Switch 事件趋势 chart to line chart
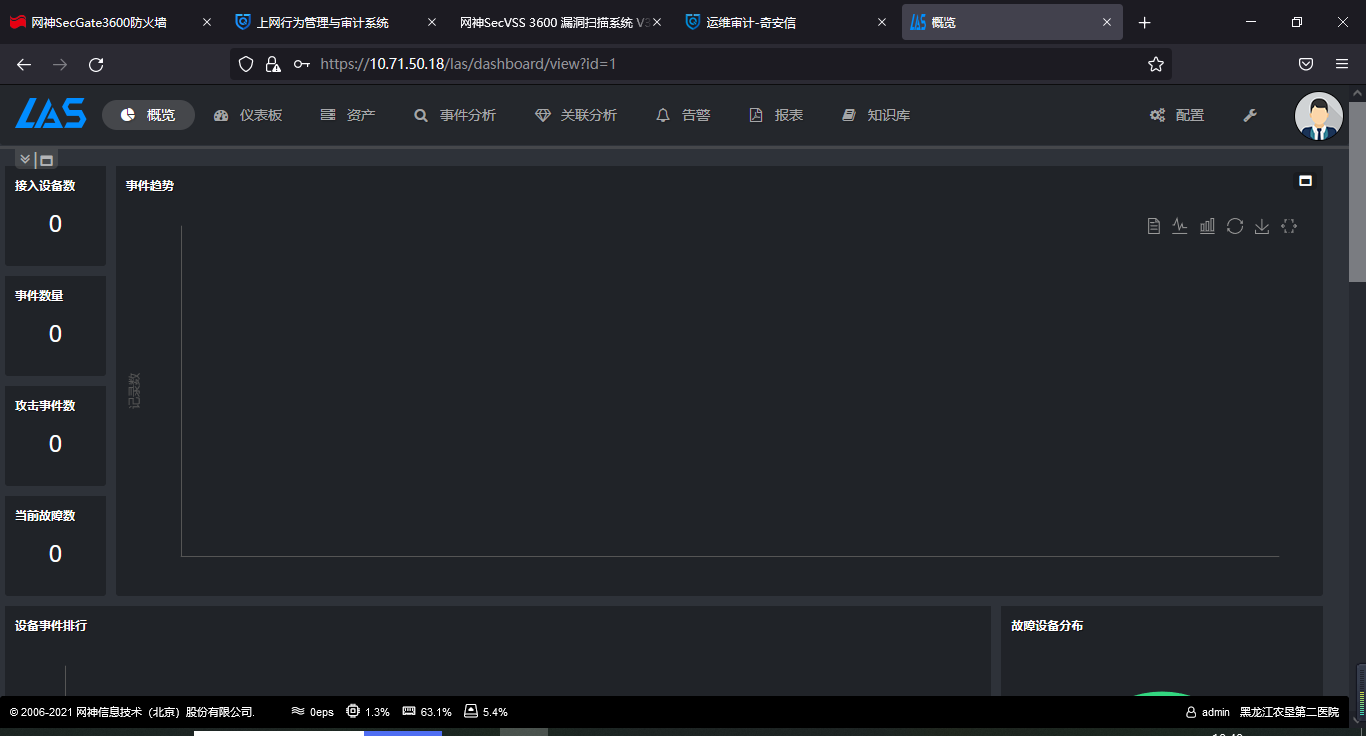This screenshot has height=736, width=1366. (1180, 226)
